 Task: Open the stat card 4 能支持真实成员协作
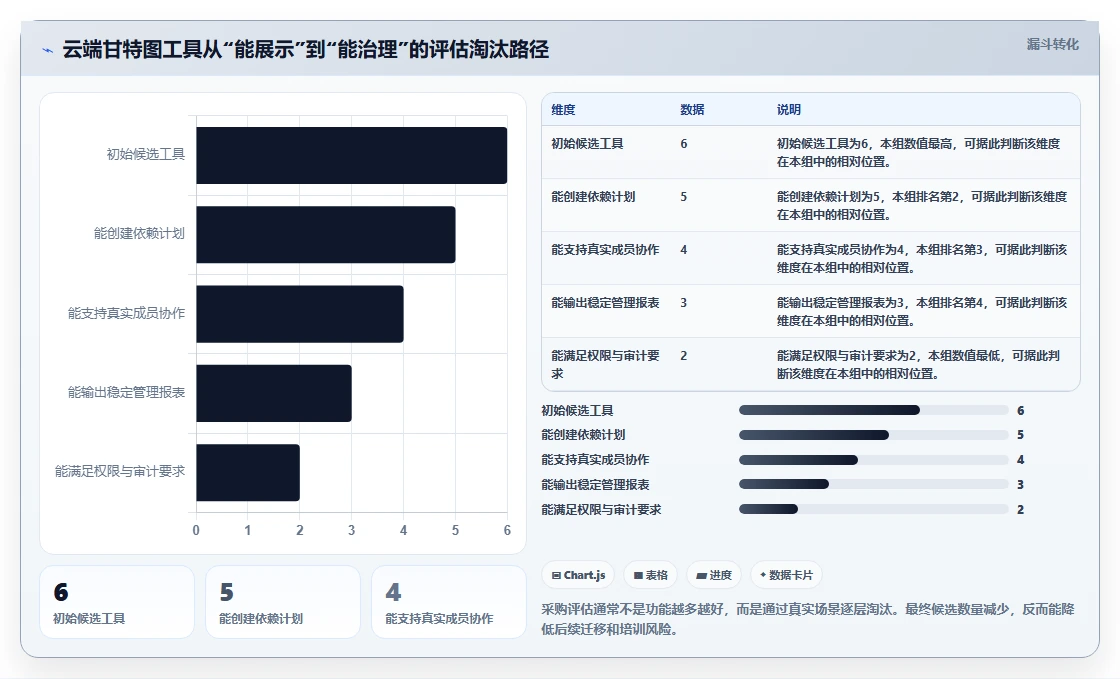click(449, 602)
